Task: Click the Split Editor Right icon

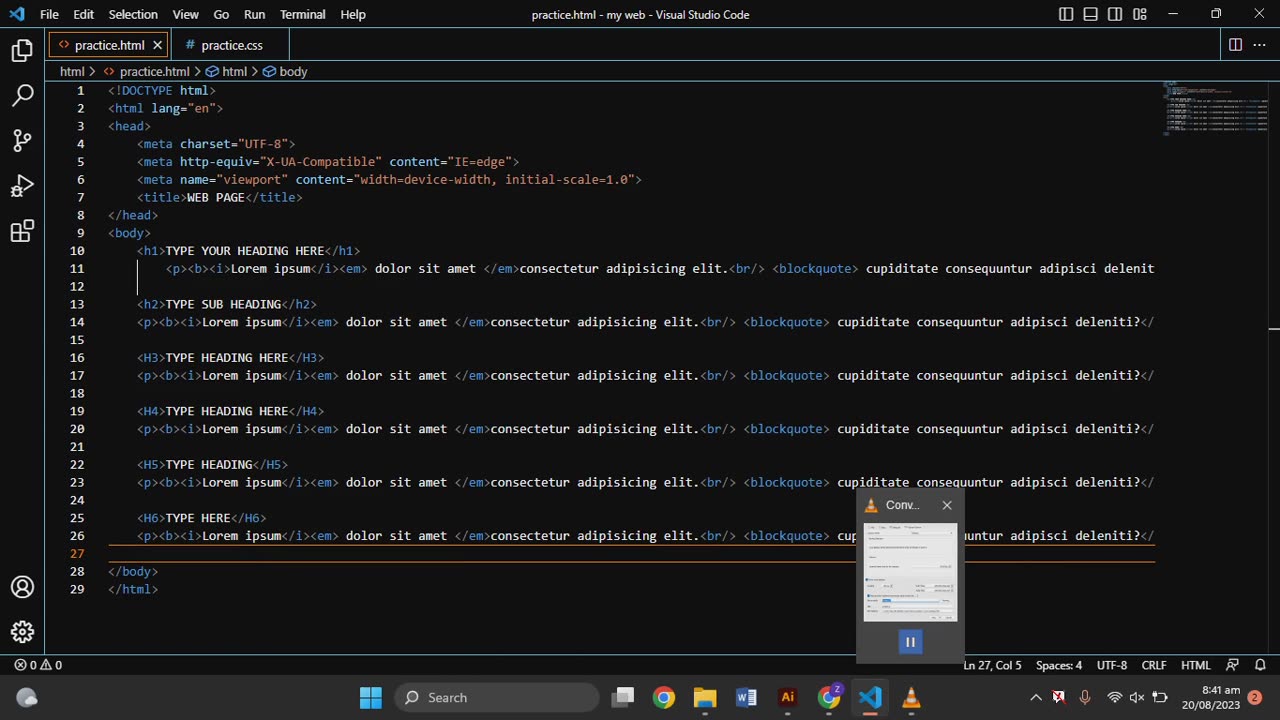Action: [1235, 45]
